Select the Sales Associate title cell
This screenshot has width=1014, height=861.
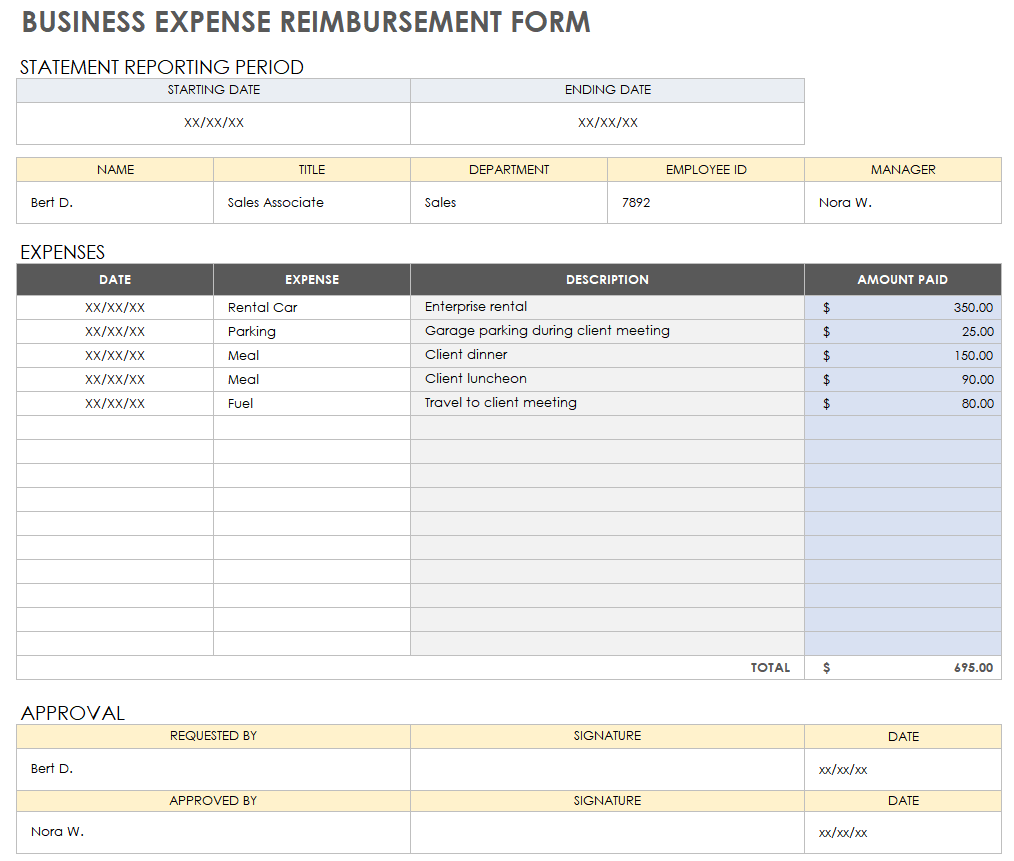pos(311,202)
